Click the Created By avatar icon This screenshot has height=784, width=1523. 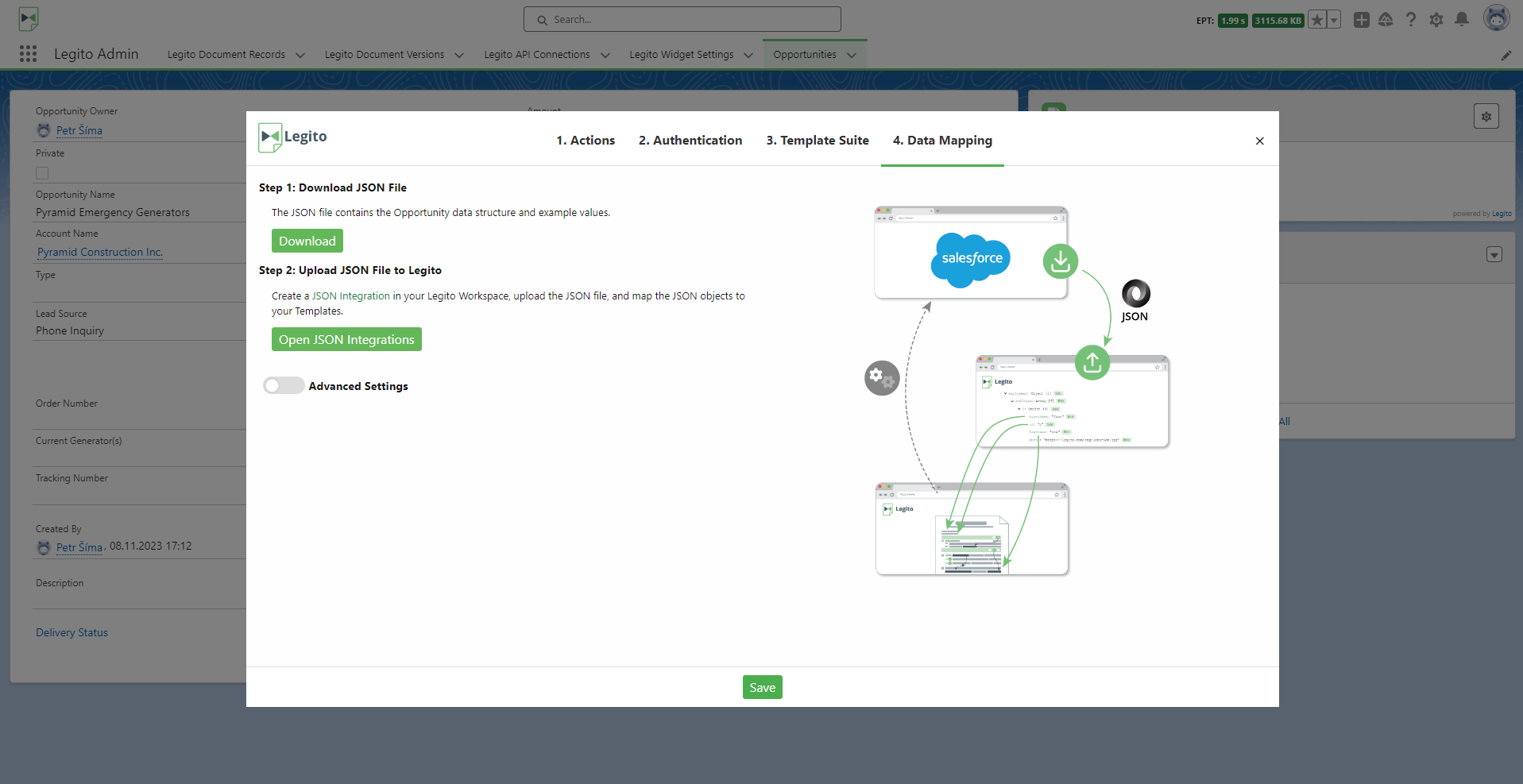tap(44, 547)
